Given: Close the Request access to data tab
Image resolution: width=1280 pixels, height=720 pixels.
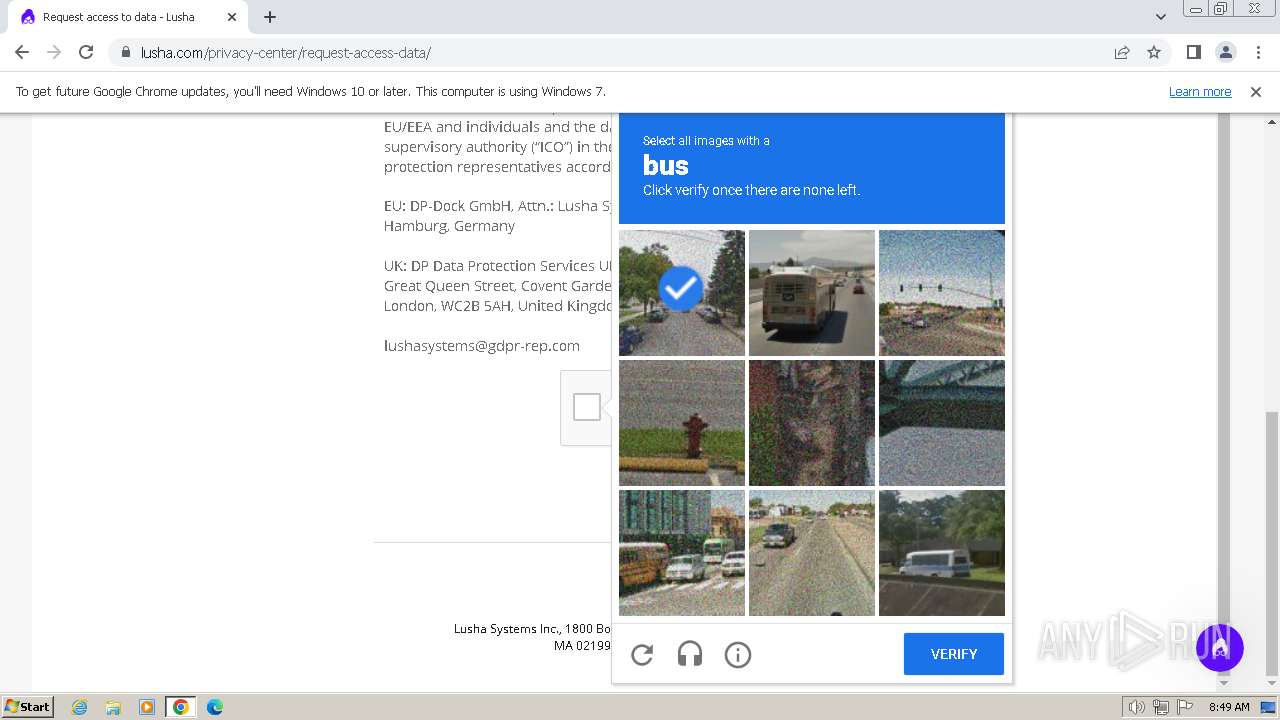Looking at the screenshot, I should pyautogui.click(x=231, y=17).
